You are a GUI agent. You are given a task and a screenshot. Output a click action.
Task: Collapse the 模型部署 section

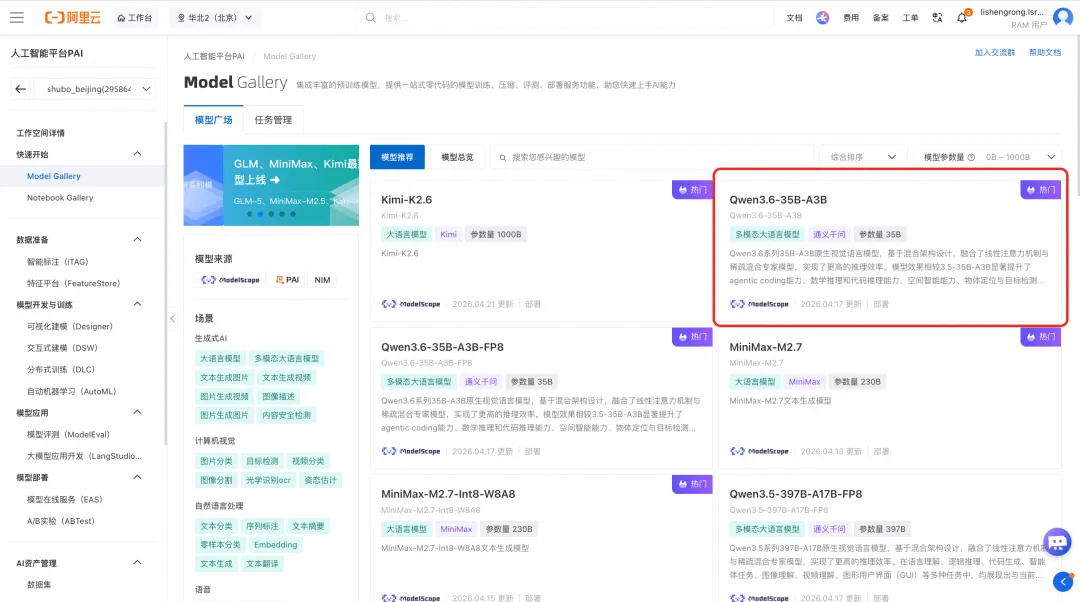tap(137, 477)
